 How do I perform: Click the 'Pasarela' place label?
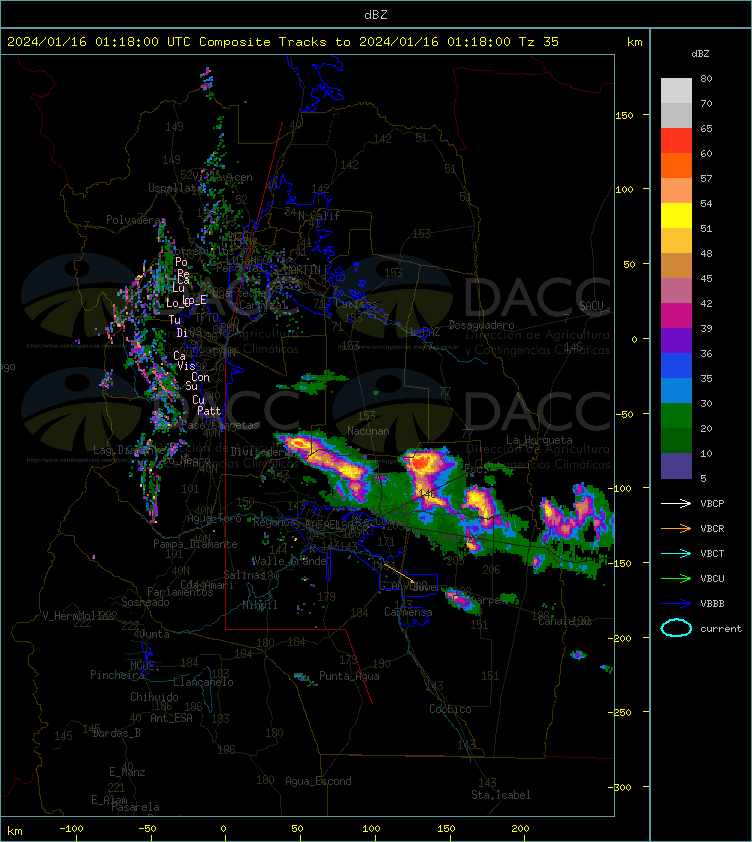coord(135,807)
